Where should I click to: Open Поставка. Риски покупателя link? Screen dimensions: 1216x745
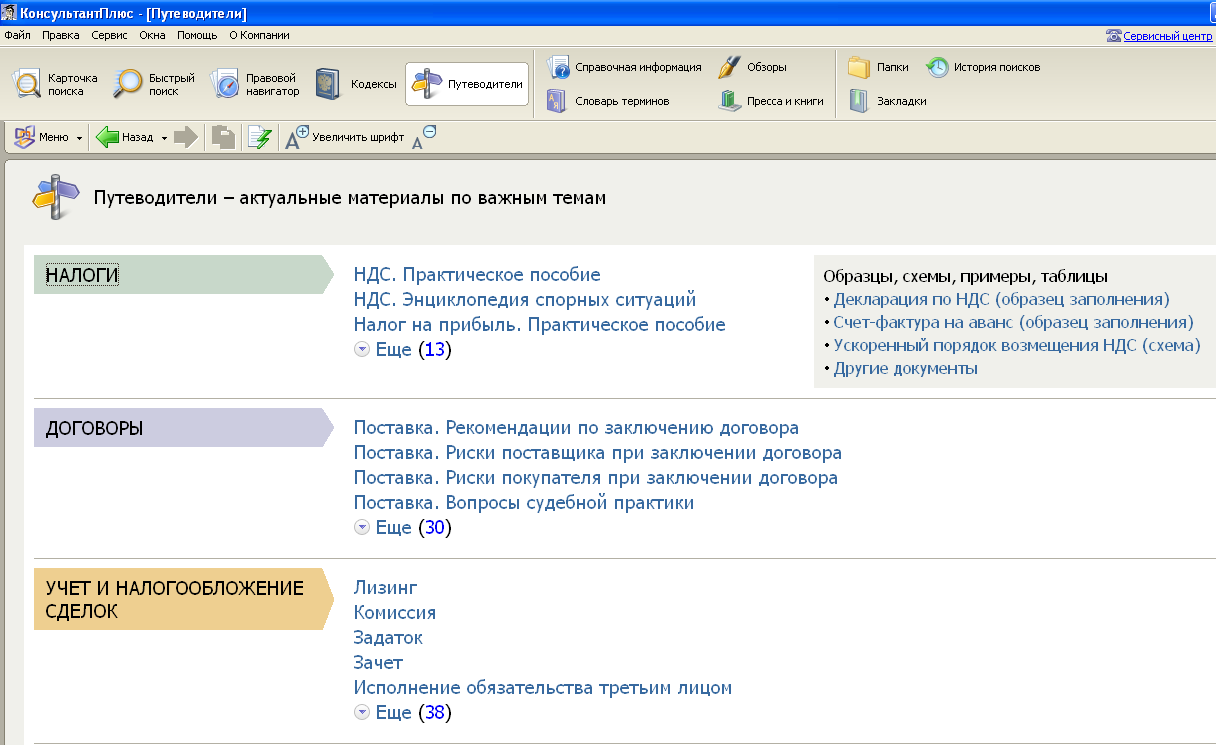click(x=596, y=478)
